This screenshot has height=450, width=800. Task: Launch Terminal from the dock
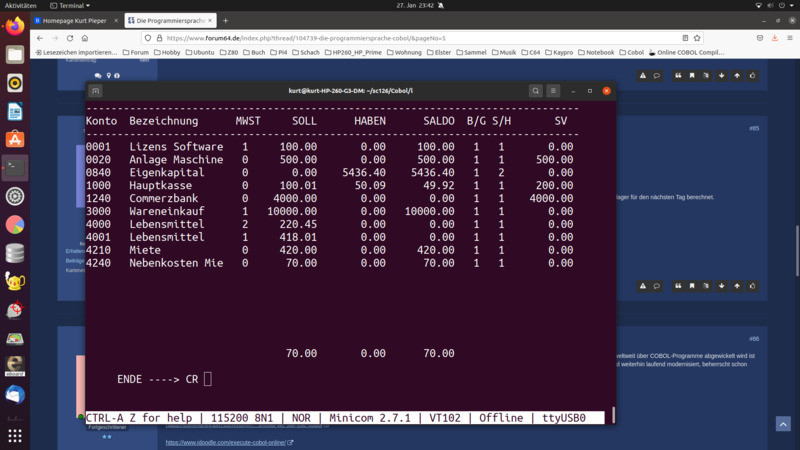[15, 168]
